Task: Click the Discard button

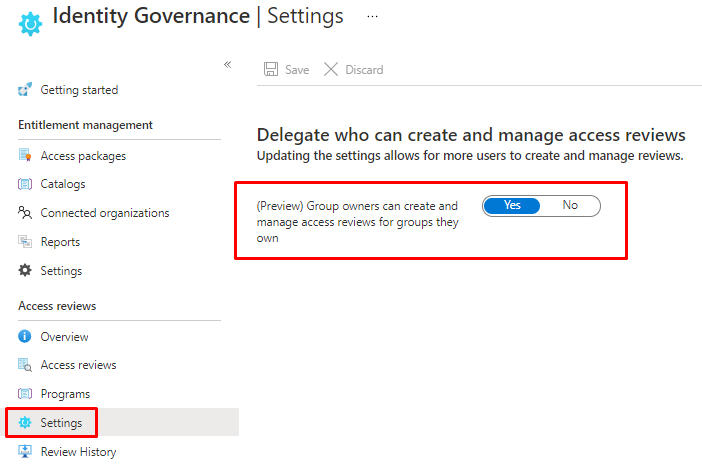Action: click(x=354, y=70)
